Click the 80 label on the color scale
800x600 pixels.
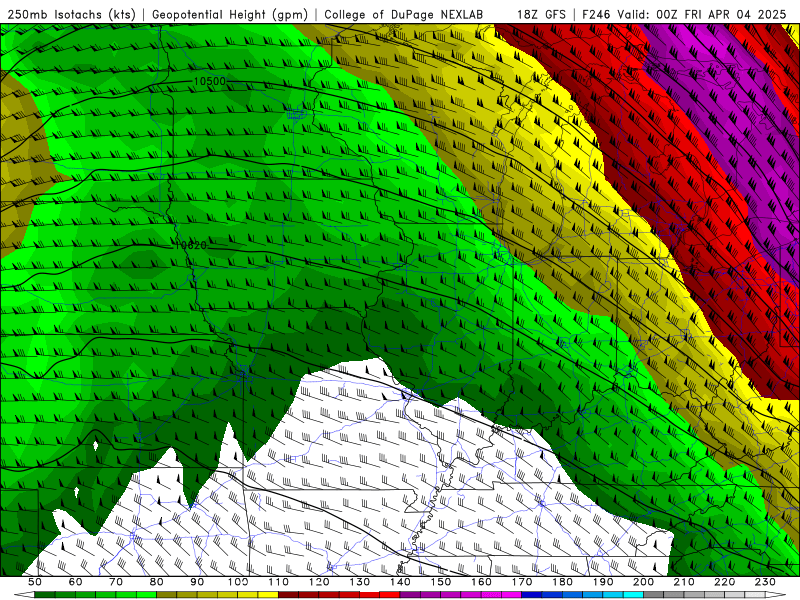pos(157,582)
